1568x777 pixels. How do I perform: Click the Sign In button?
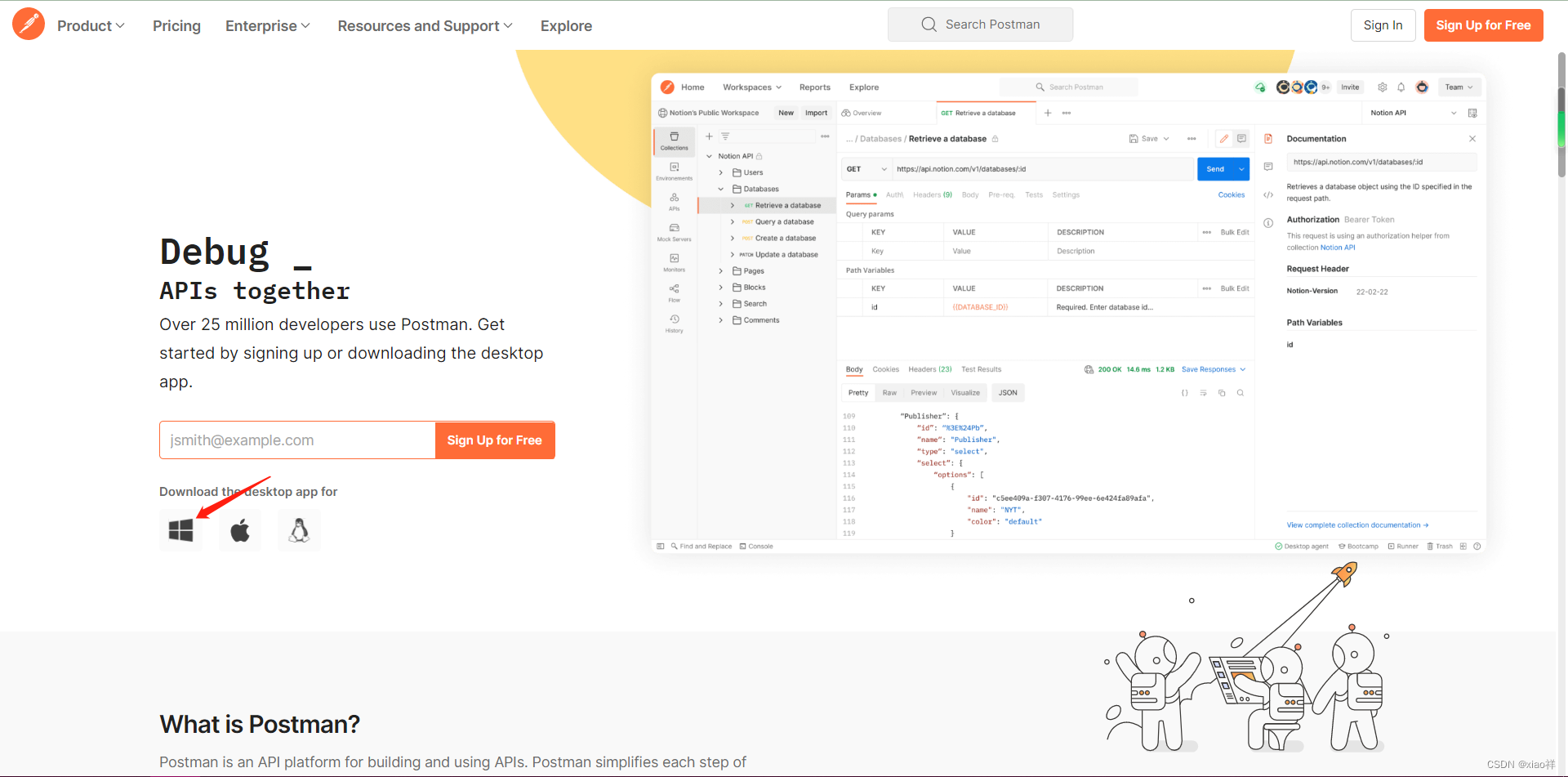1383,25
